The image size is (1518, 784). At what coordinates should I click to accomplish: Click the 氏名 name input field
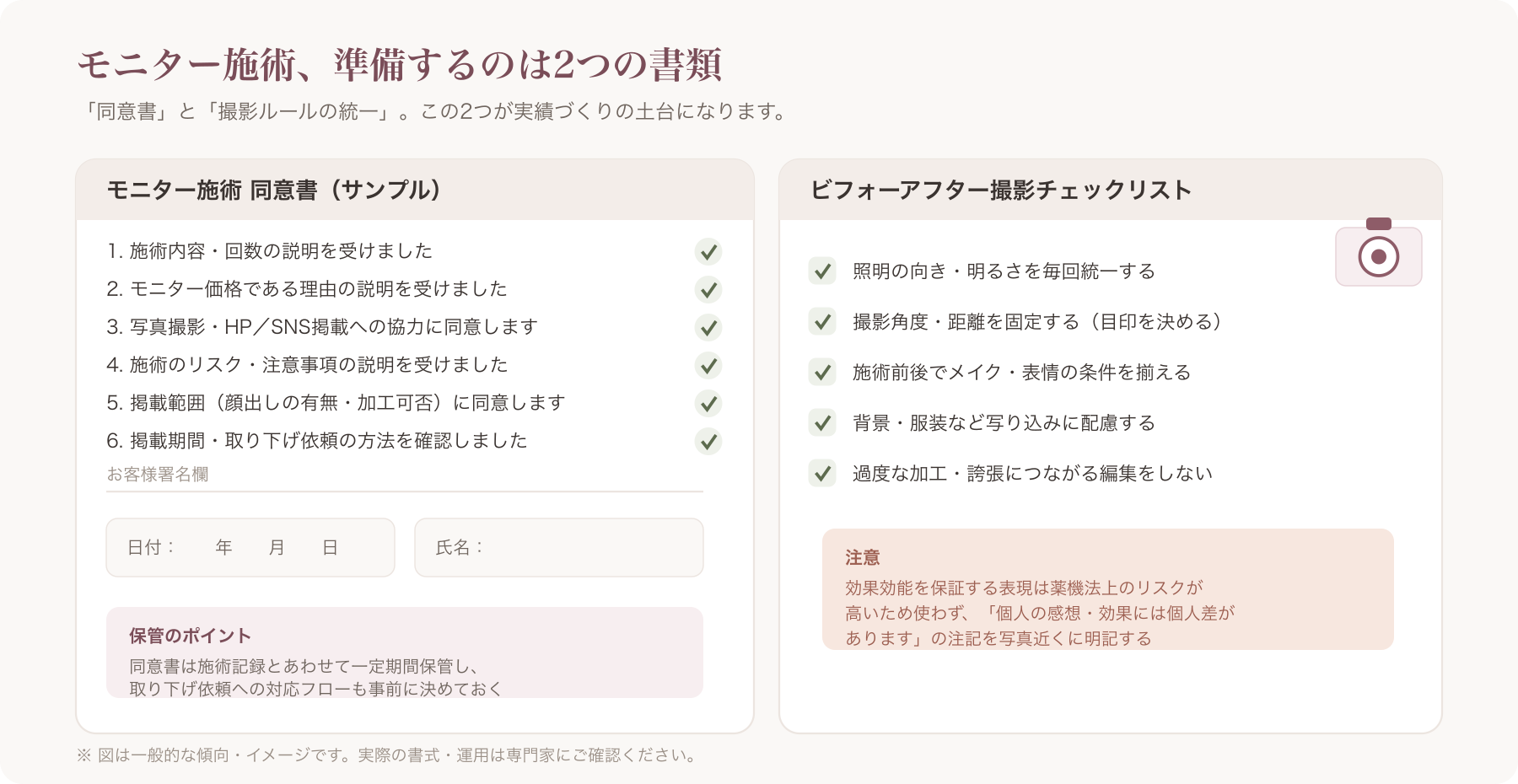tap(559, 547)
